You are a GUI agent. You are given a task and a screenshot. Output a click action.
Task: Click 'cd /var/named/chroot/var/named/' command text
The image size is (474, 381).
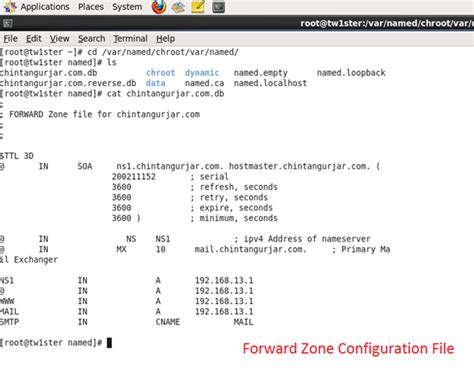163,52
